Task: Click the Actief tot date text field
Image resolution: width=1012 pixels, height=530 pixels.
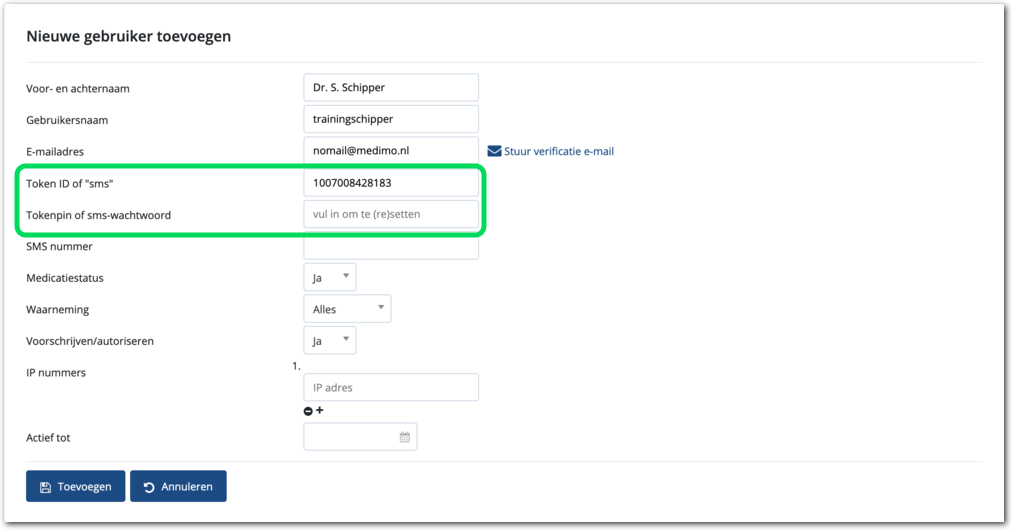Action: point(350,437)
